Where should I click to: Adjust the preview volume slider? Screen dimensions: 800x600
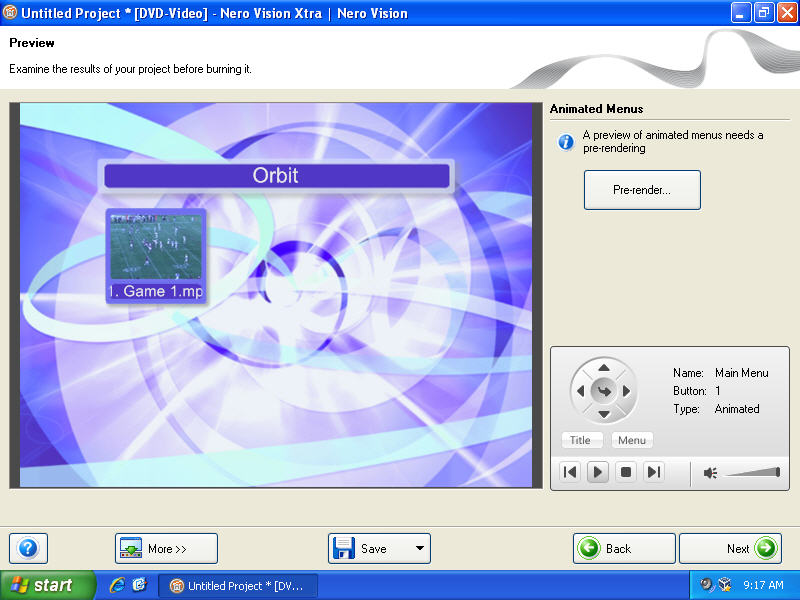coord(752,472)
